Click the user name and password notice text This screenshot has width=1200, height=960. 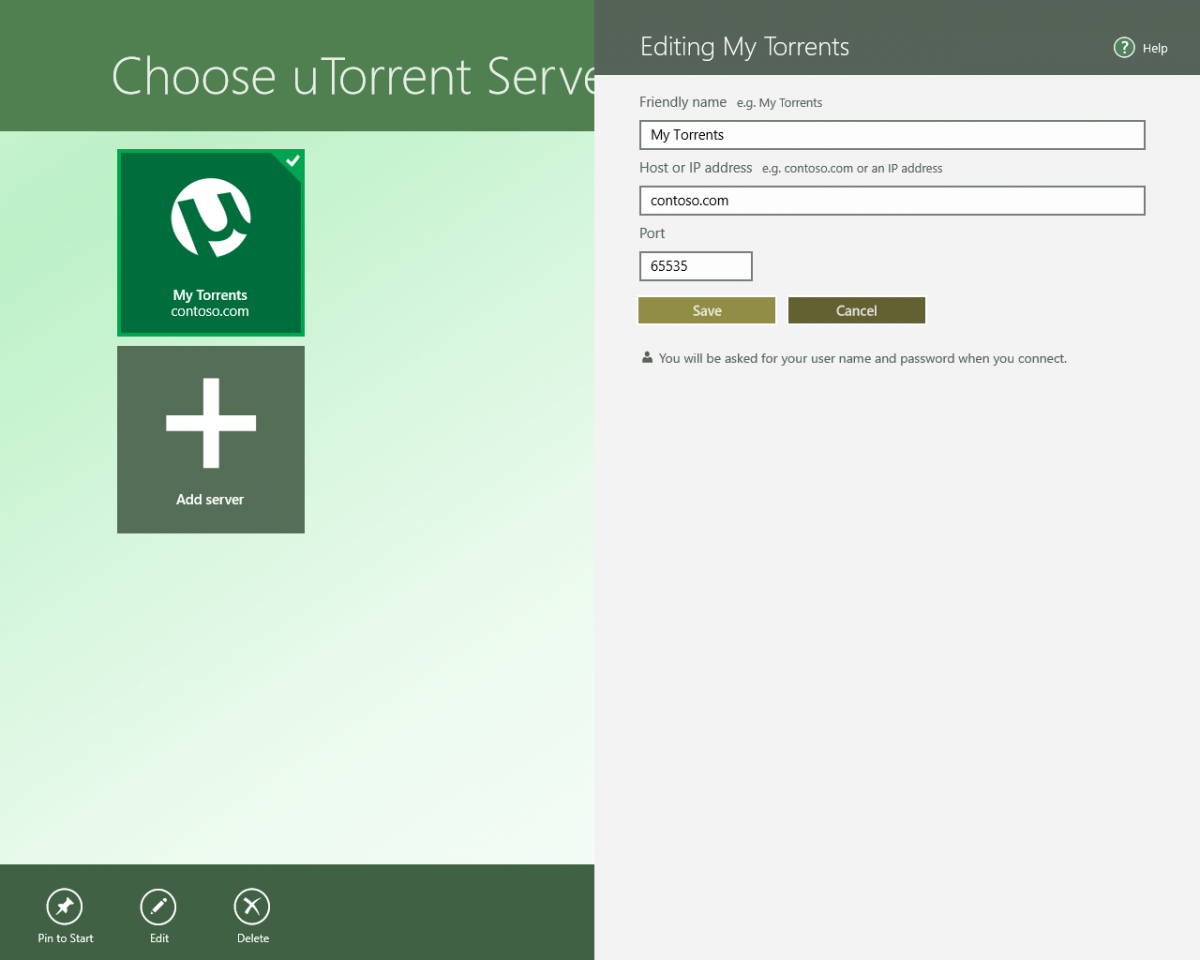(863, 358)
